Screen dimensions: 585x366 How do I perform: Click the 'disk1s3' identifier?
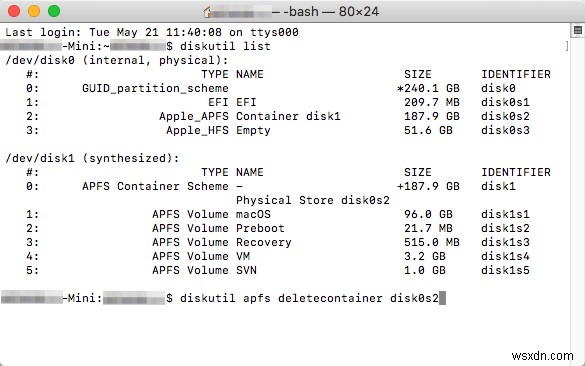pos(505,242)
